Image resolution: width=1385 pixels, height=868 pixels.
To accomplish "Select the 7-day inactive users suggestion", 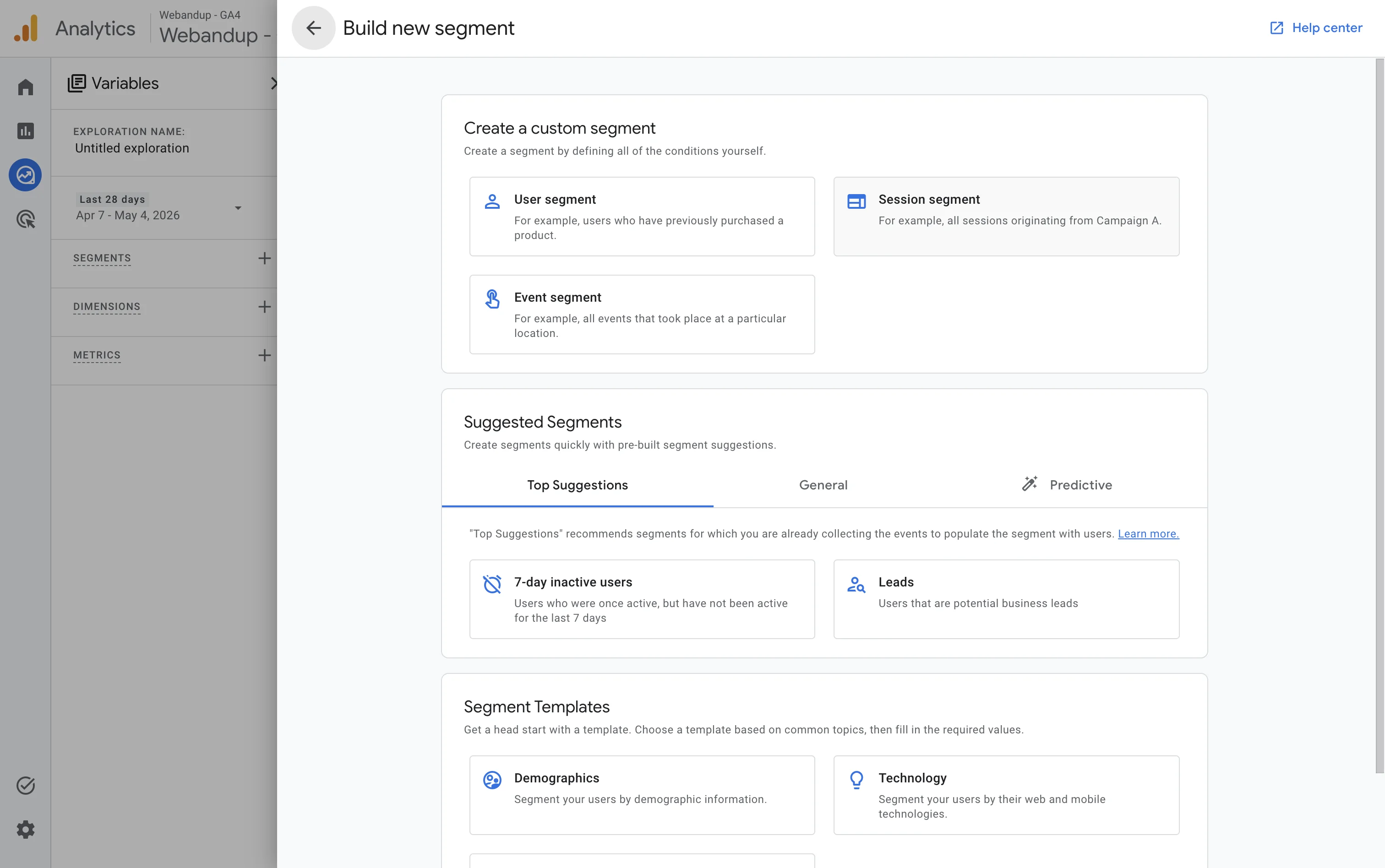I will coord(642,599).
